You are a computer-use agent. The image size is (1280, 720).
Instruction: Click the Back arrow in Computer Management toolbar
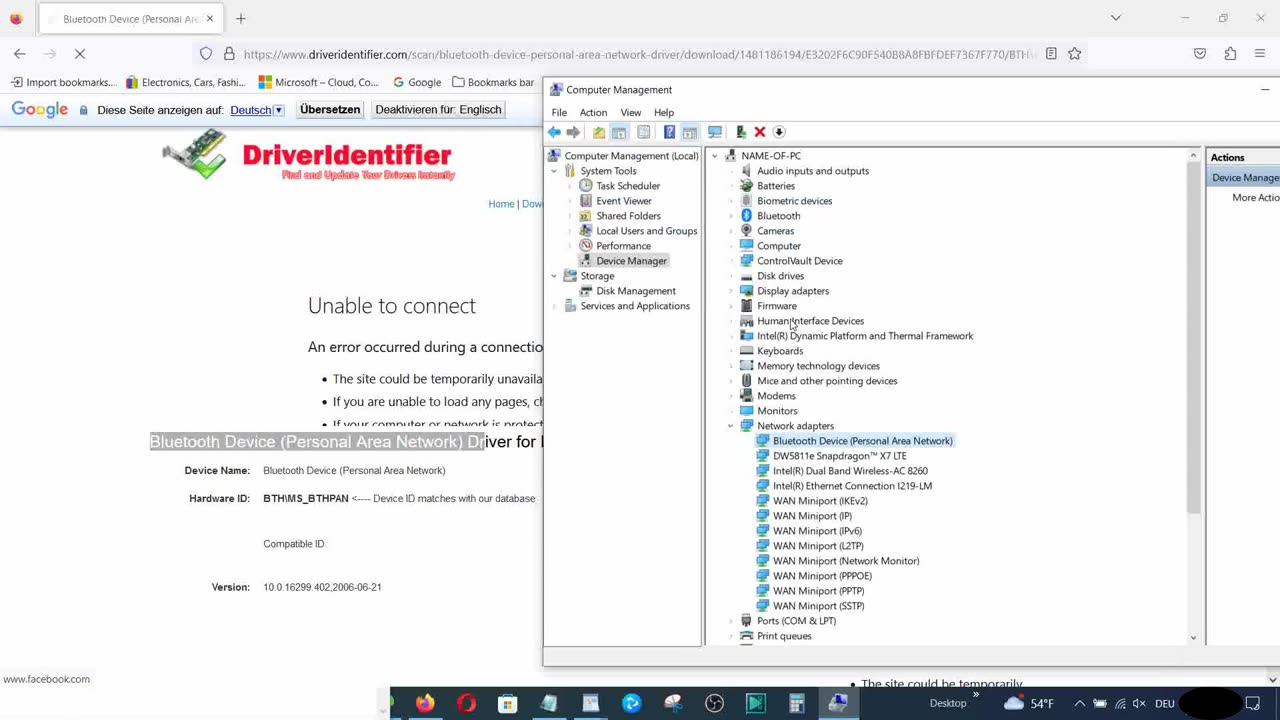[x=554, y=132]
